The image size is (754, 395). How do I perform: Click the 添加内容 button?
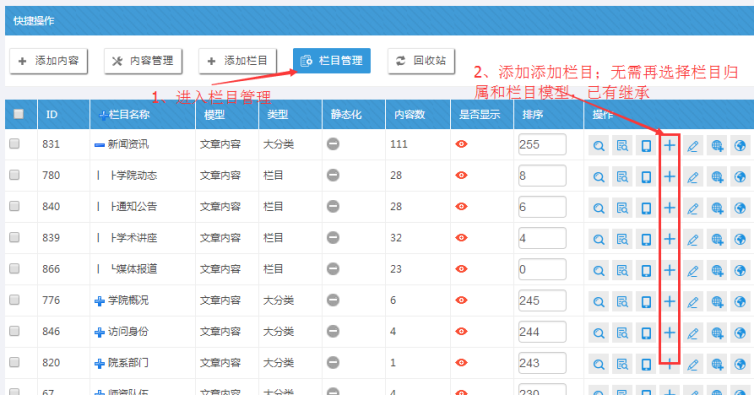49,61
